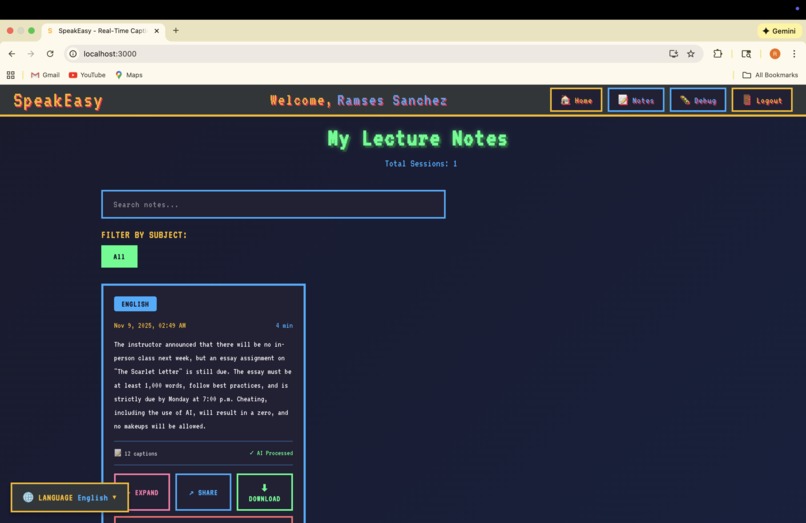Go to the Home page
Screen dimensions: 806x523
[x=576, y=100]
